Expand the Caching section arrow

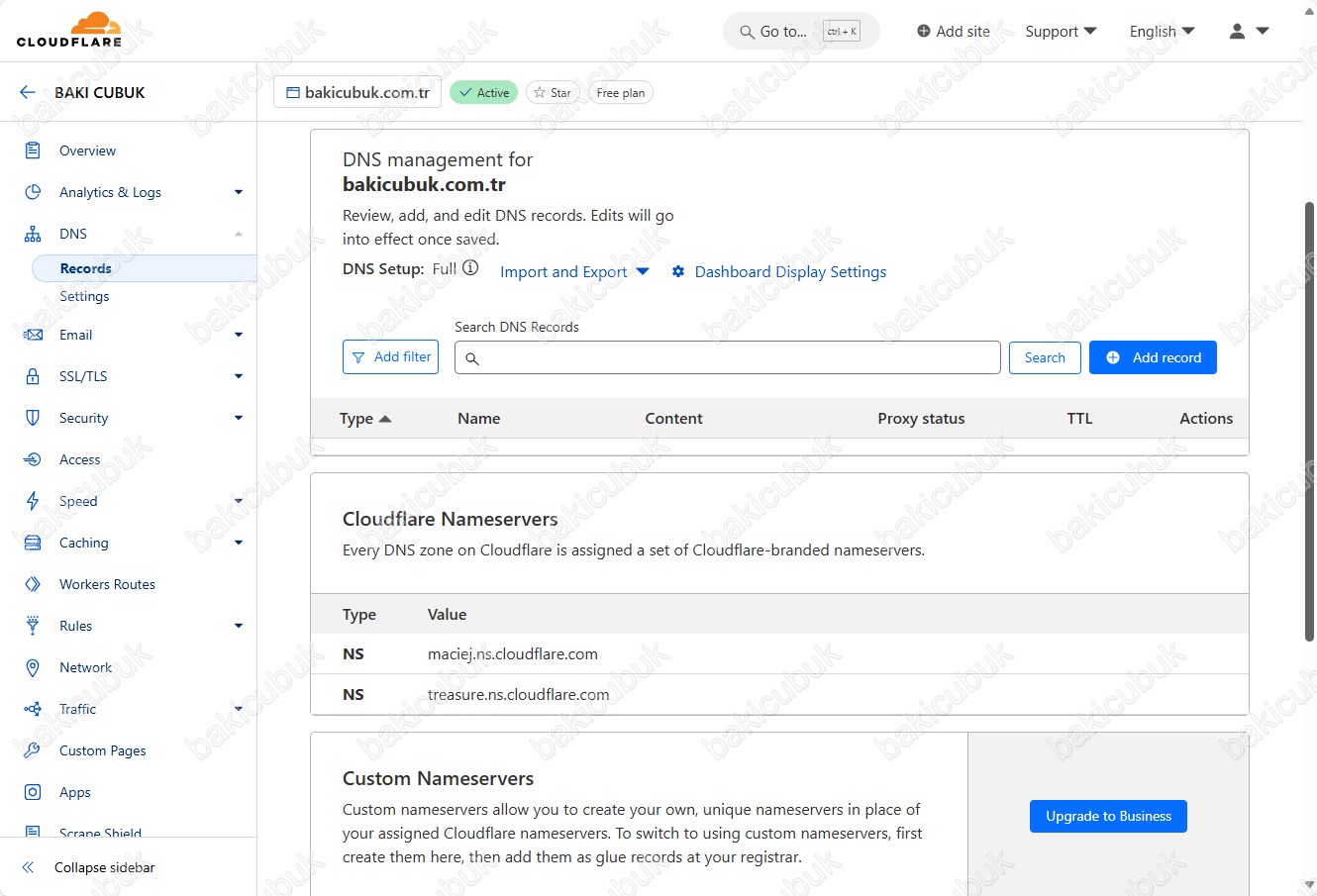point(239,543)
